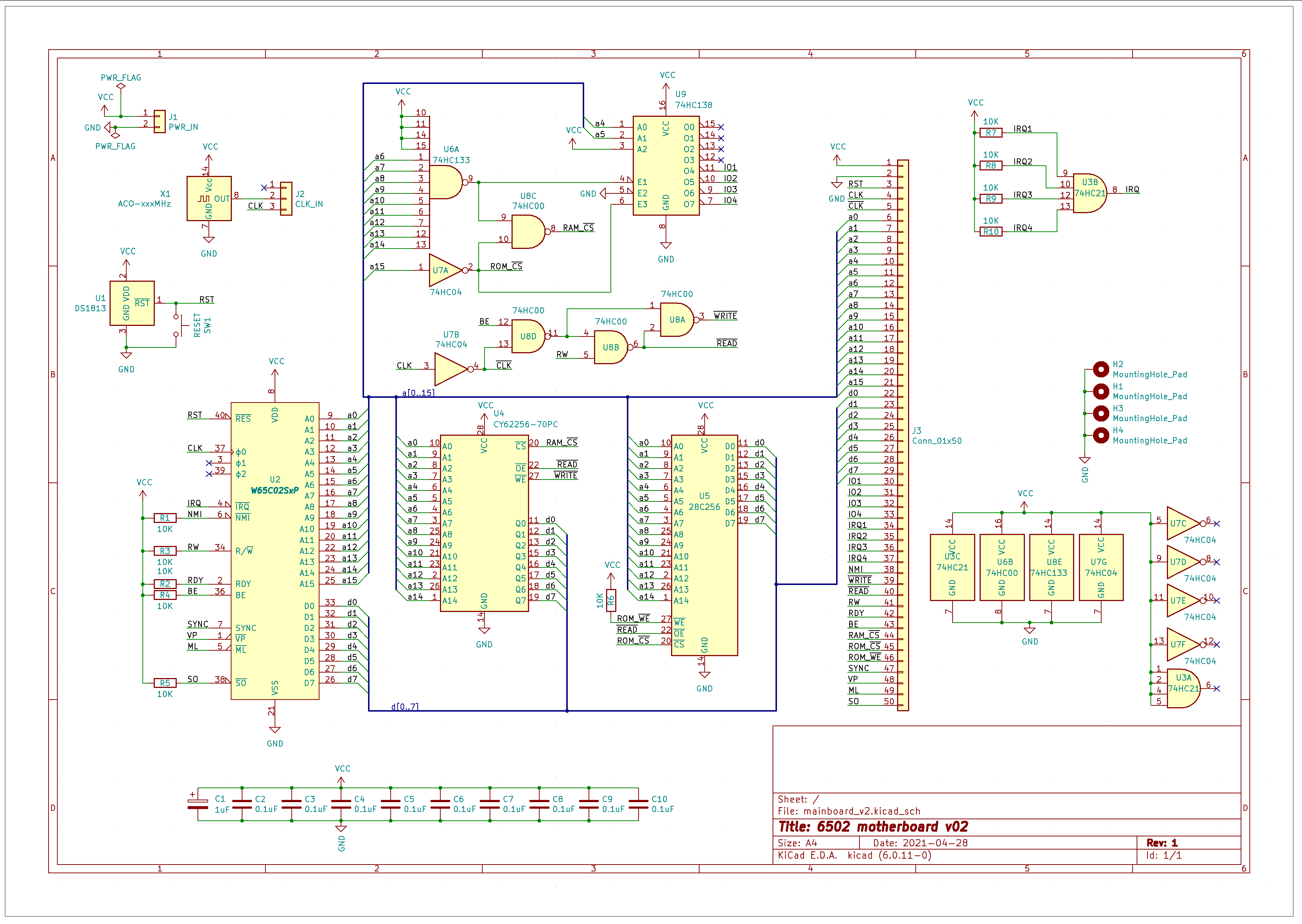Click the U3B 74HC21 AND gate
Screen dimensions: 1302x924
tap(1088, 193)
